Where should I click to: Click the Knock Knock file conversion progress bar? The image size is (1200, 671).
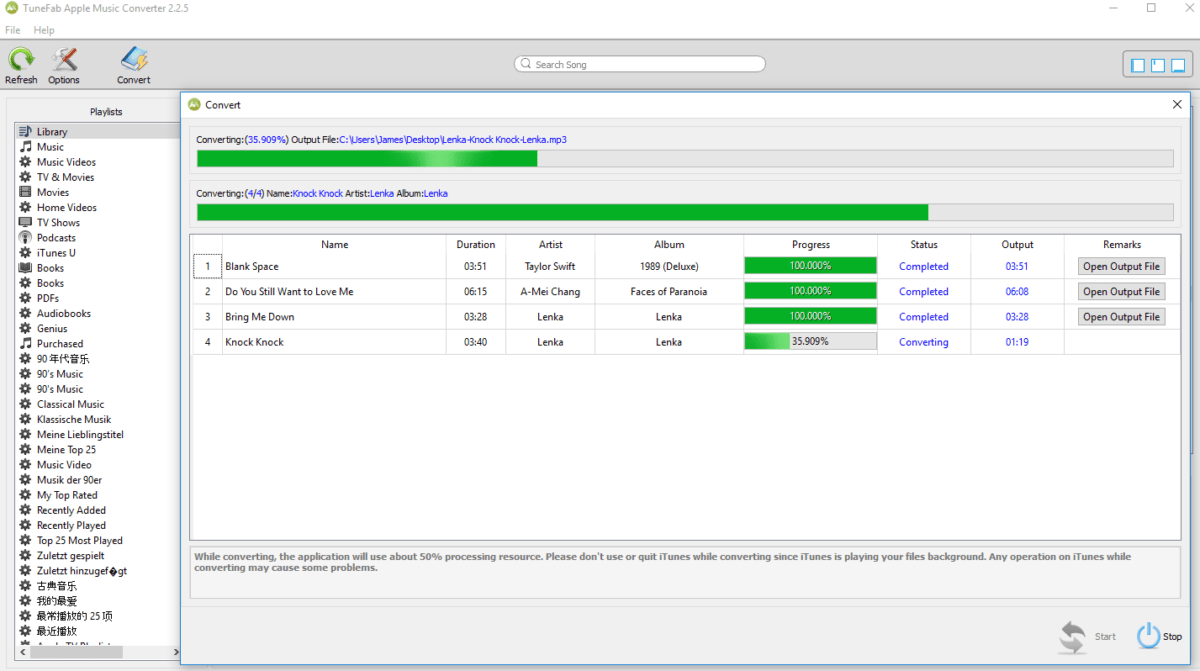[685, 158]
